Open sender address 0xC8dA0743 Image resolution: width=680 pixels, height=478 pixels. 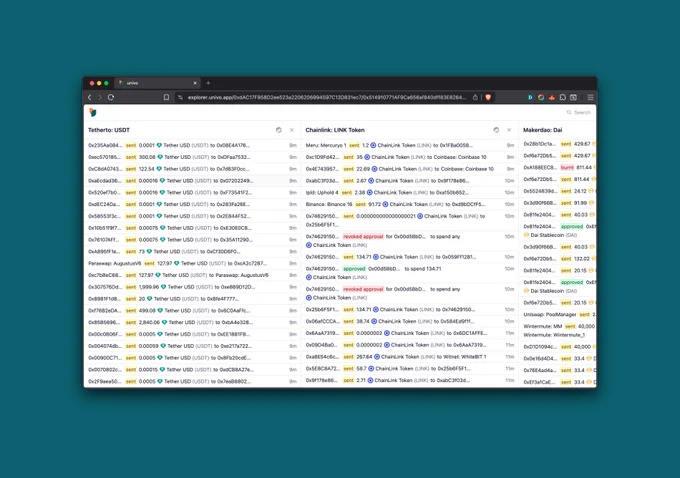tap(105, 169)
